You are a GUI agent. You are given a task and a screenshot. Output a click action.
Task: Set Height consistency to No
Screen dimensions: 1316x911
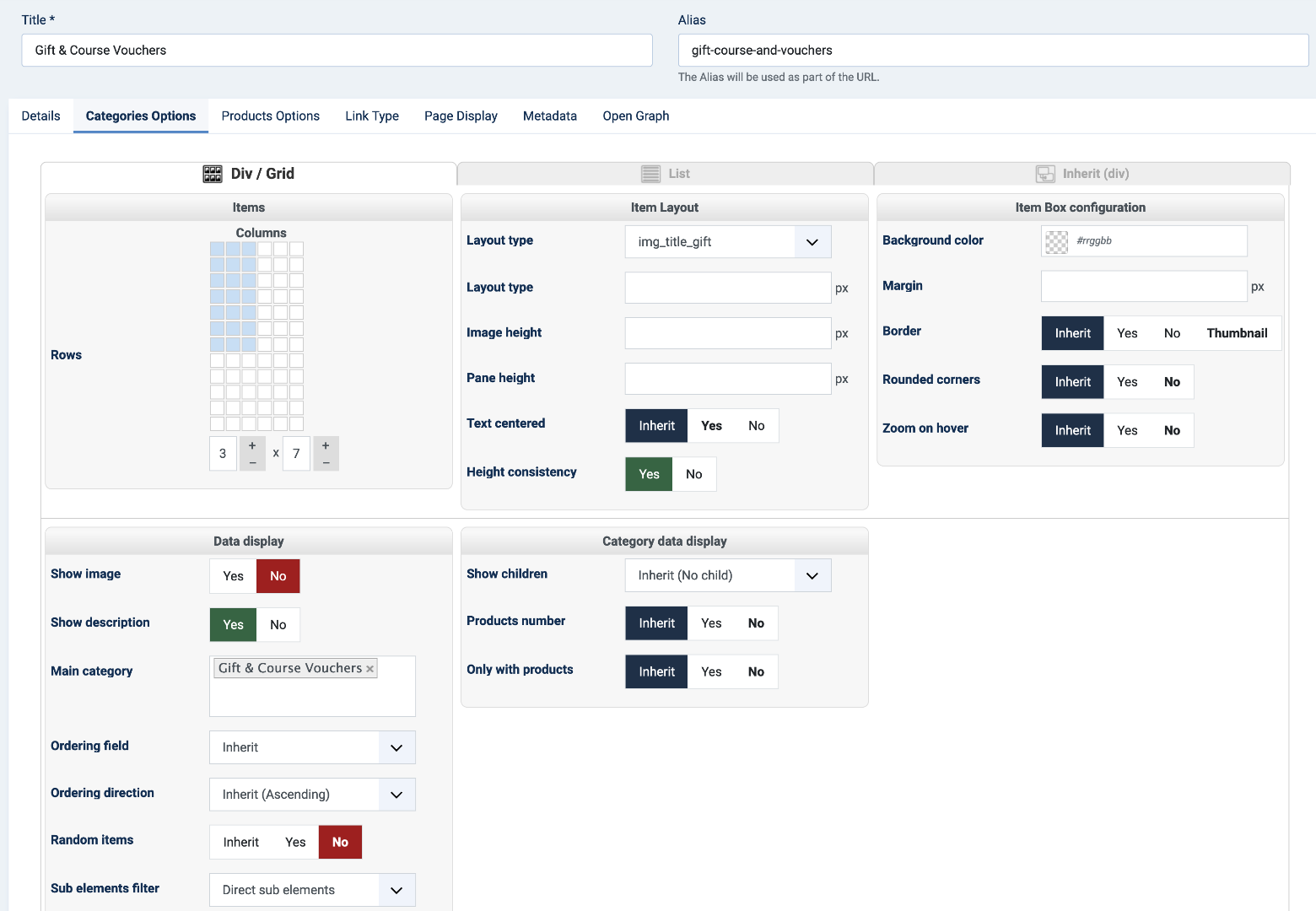(x=693, y=474)
